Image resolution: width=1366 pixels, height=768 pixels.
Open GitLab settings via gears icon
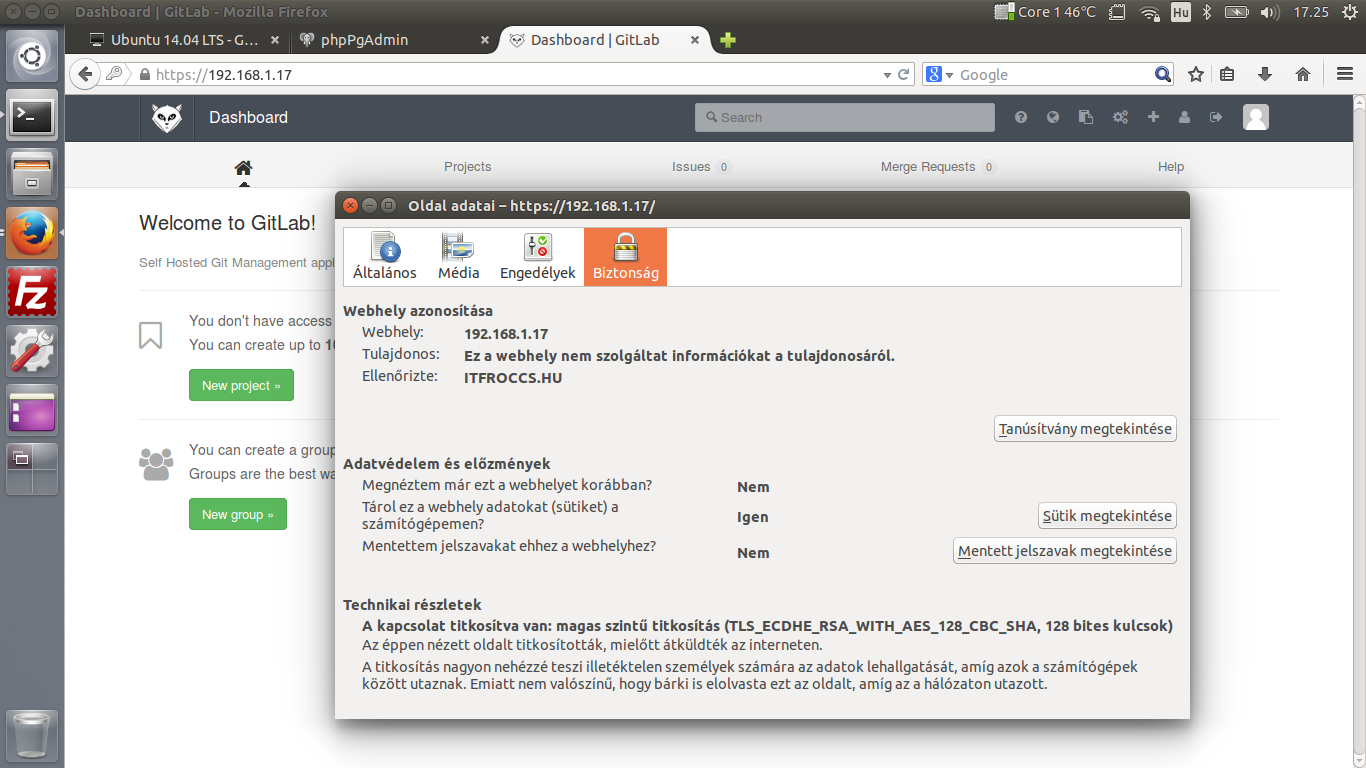pos(1120,117)
